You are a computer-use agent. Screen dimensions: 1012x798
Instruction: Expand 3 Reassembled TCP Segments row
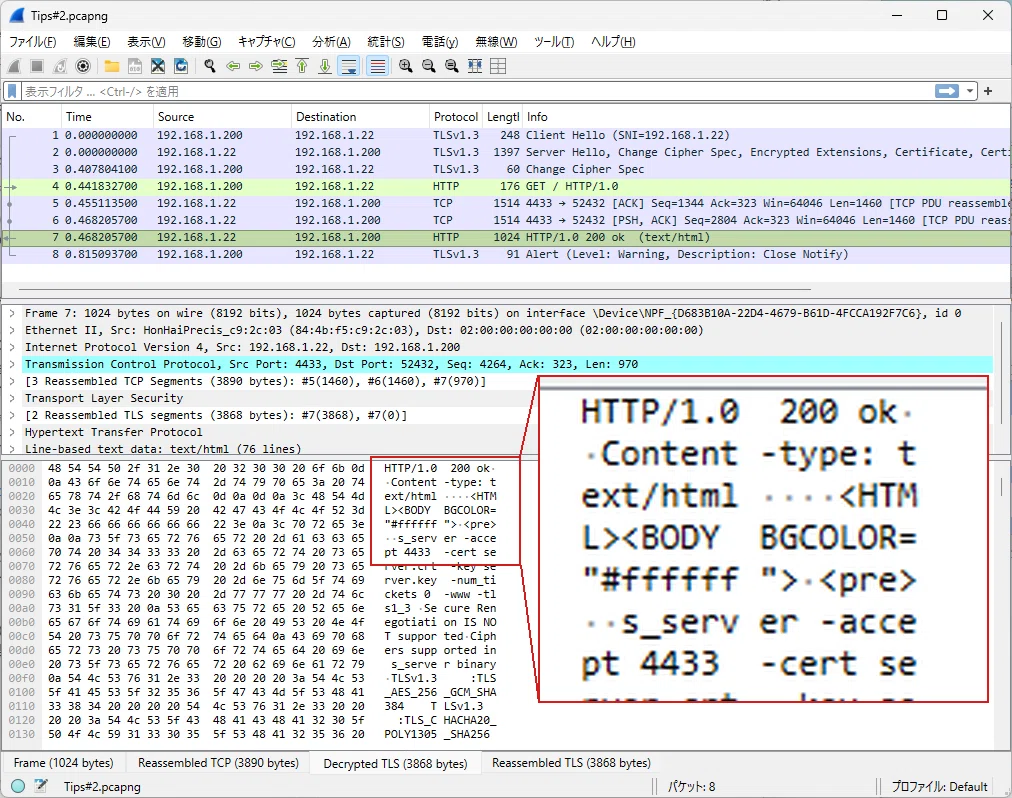coord(12,381)
